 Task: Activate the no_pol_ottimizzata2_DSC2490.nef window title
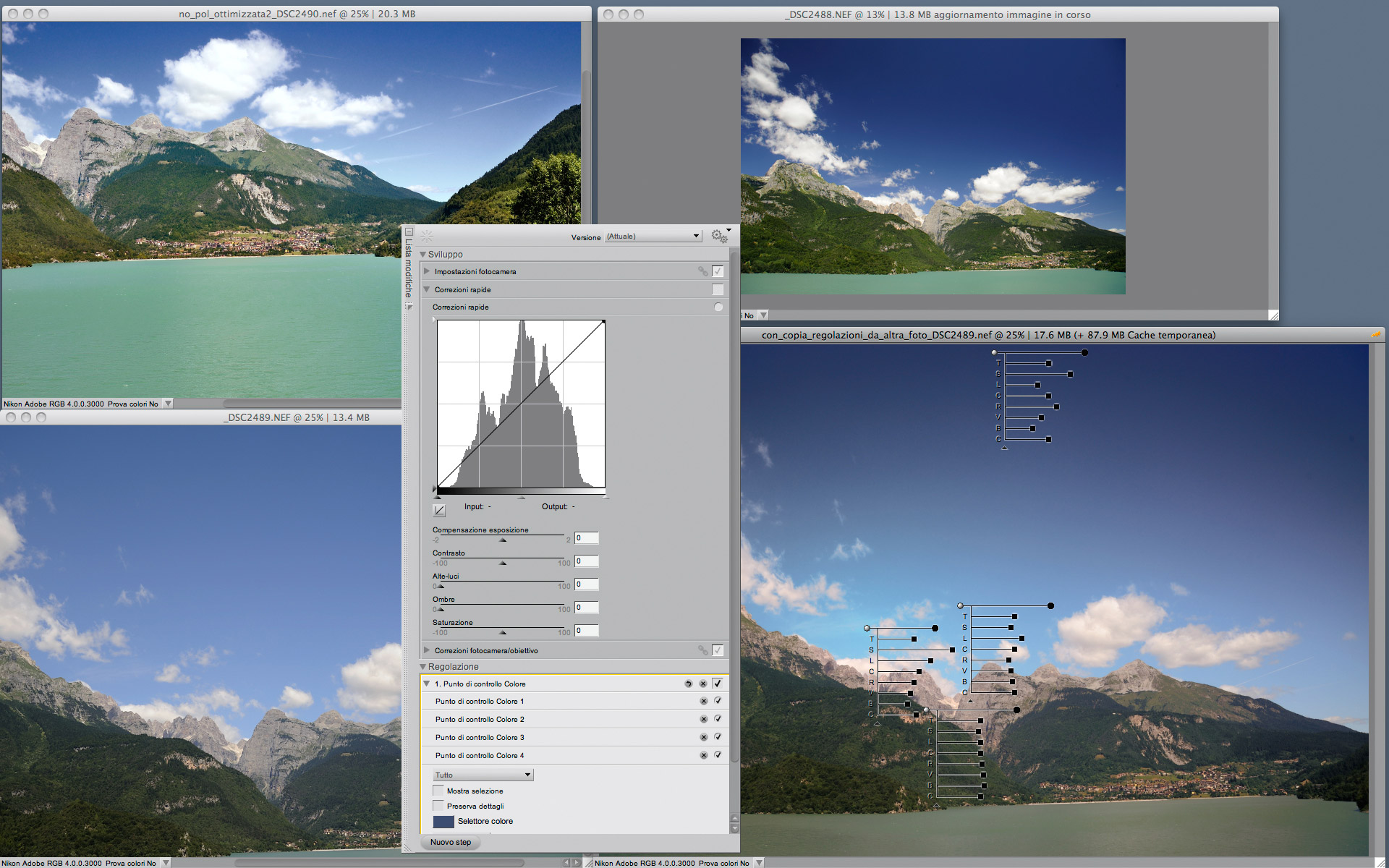(x=297, y=14)
